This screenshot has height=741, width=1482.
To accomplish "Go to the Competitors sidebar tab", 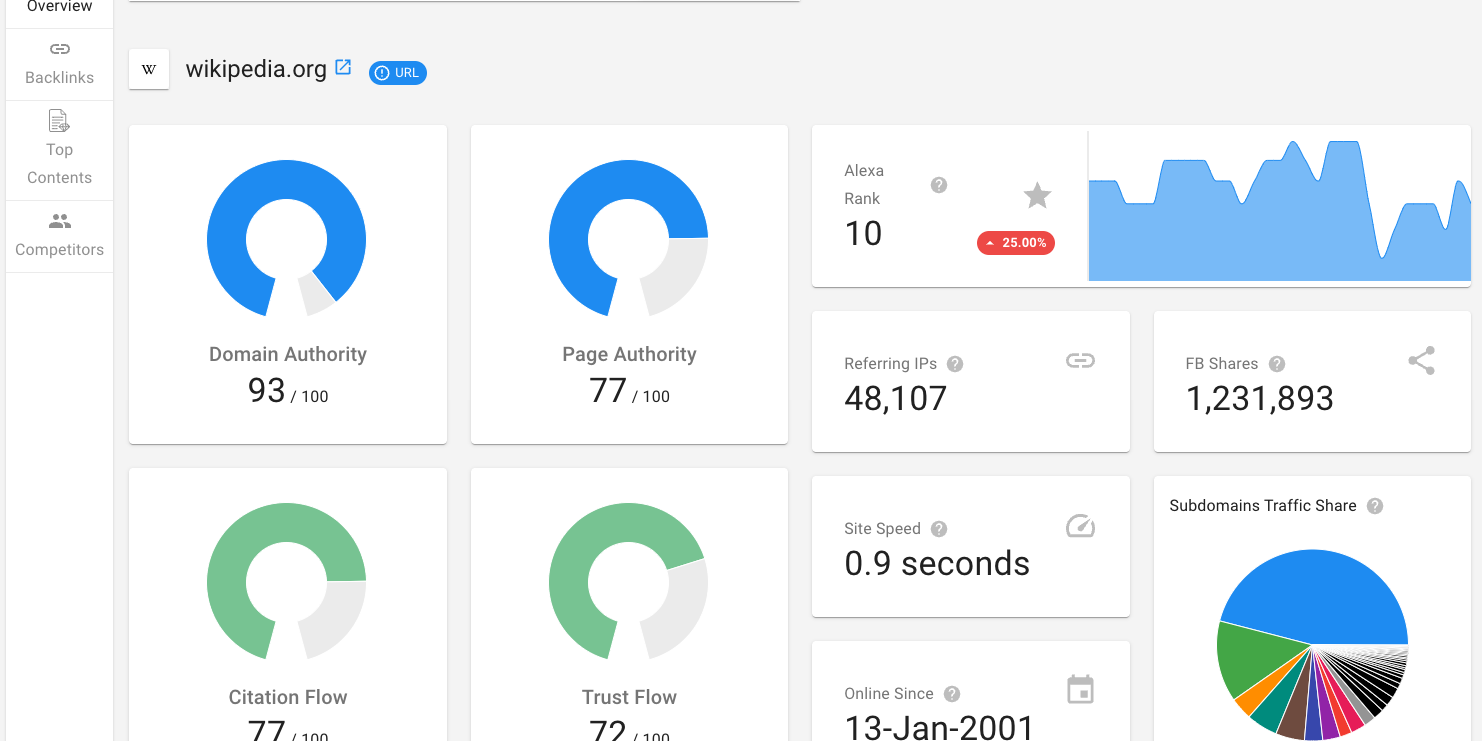I will coord(59,236).
